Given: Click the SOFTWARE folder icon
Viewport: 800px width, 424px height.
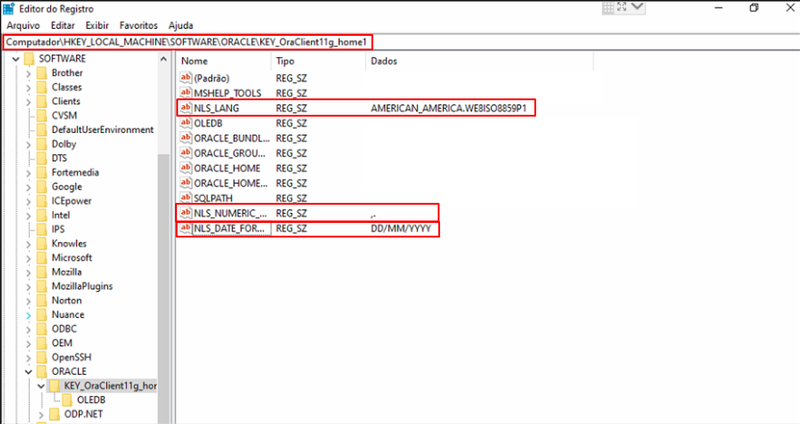Looking at the screenshot, I should (x=30, y=59).
